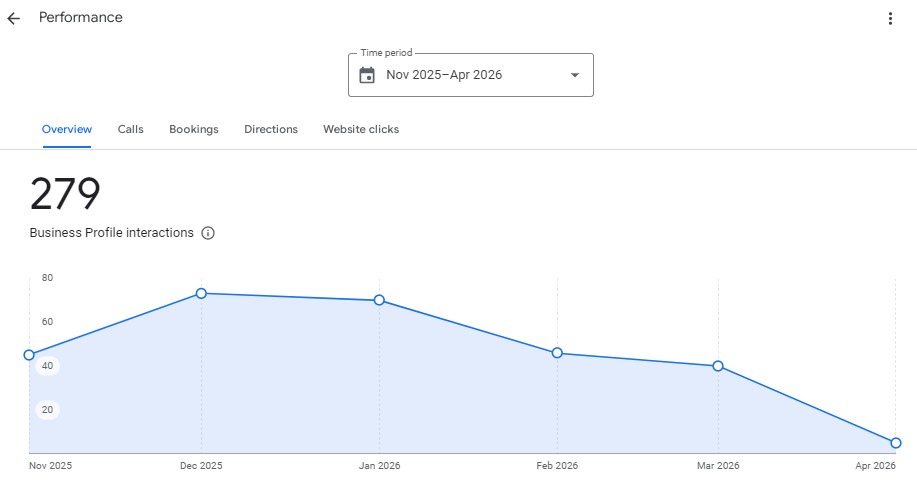Image resolution: width=917 pixels, height=483 pixels.
Task: Switch to the Directions tab
Action: 271,129
